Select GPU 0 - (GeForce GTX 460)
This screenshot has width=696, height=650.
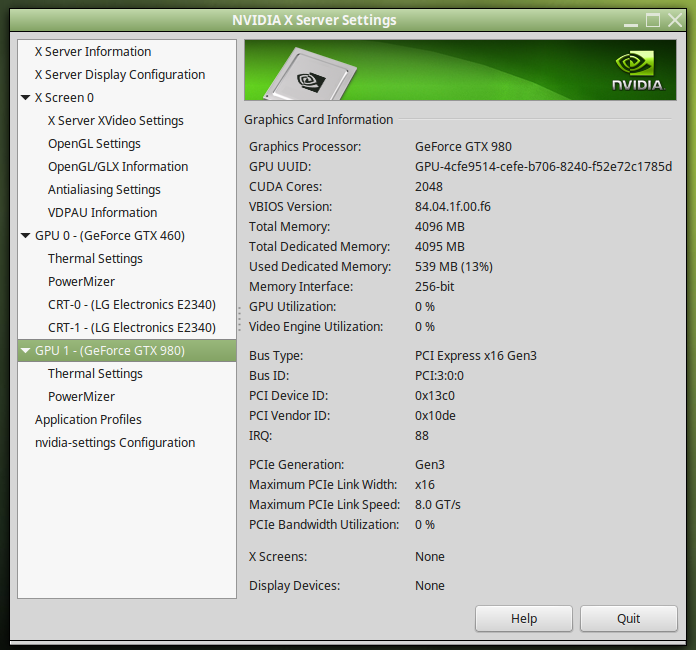(110, 236)
